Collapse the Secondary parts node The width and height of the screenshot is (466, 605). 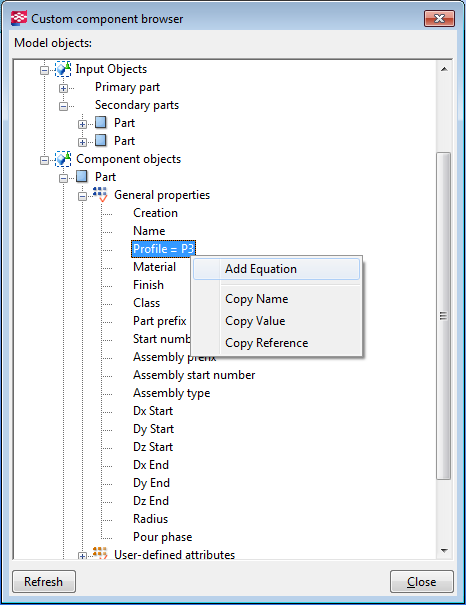coord(63,106)
